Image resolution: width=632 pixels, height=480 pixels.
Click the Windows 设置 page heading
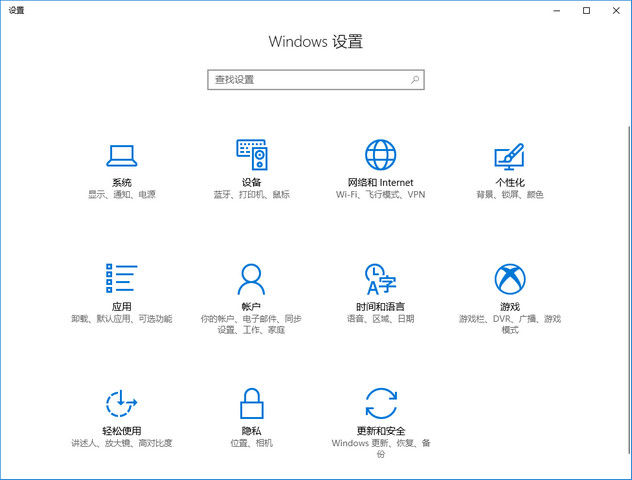click(316, 42)
